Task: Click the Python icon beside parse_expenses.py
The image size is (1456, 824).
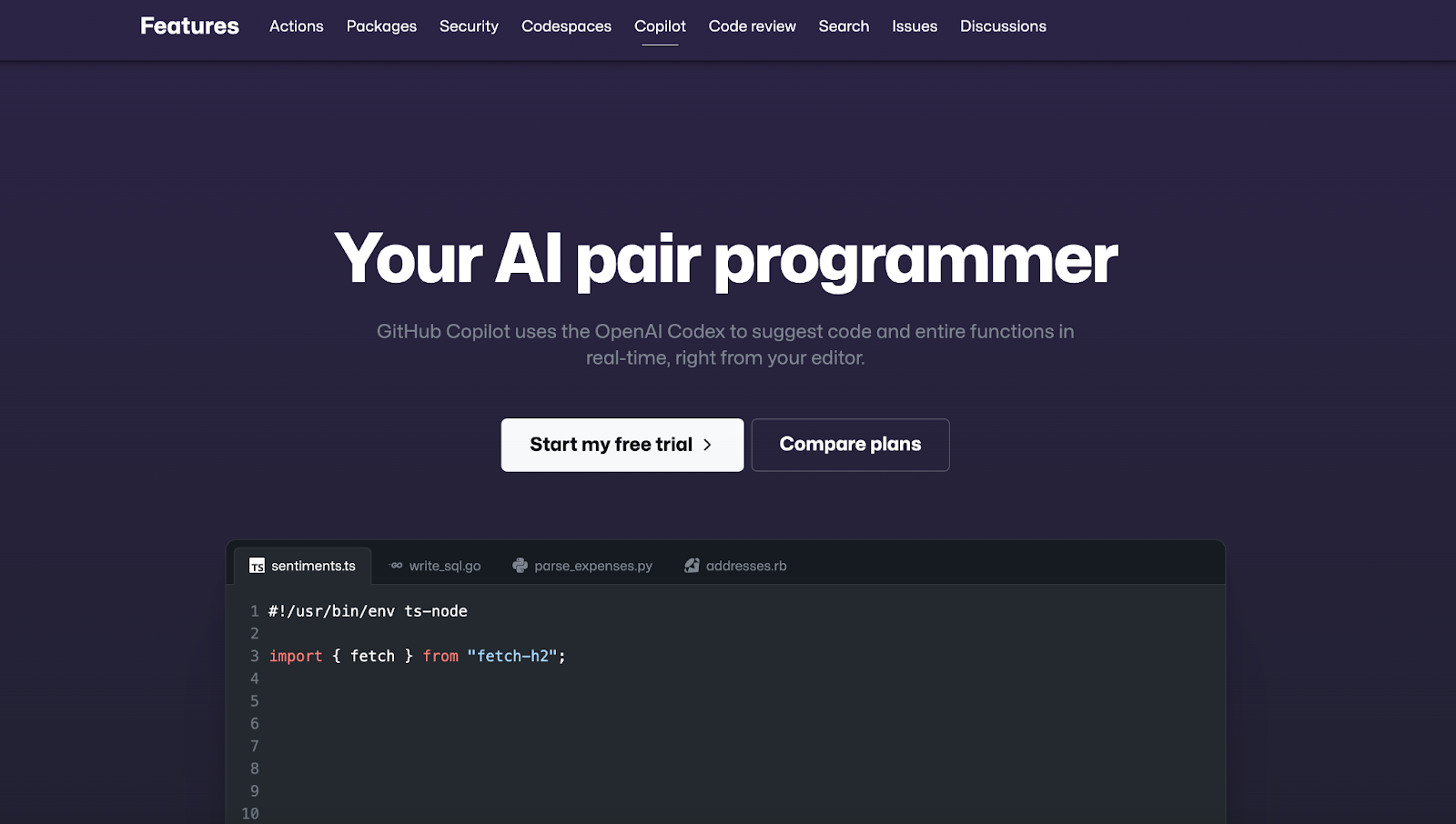Action: pos(520,566)
